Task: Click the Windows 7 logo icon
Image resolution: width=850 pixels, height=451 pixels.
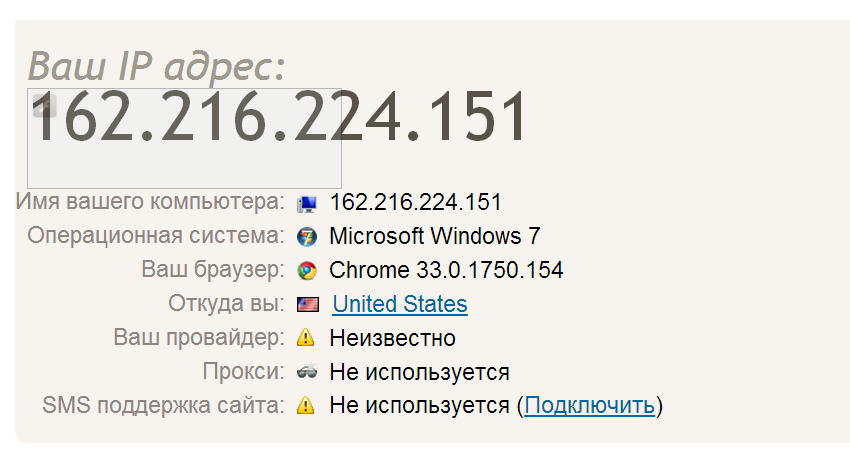Action: pyautogui.click(x=306, y=237)
